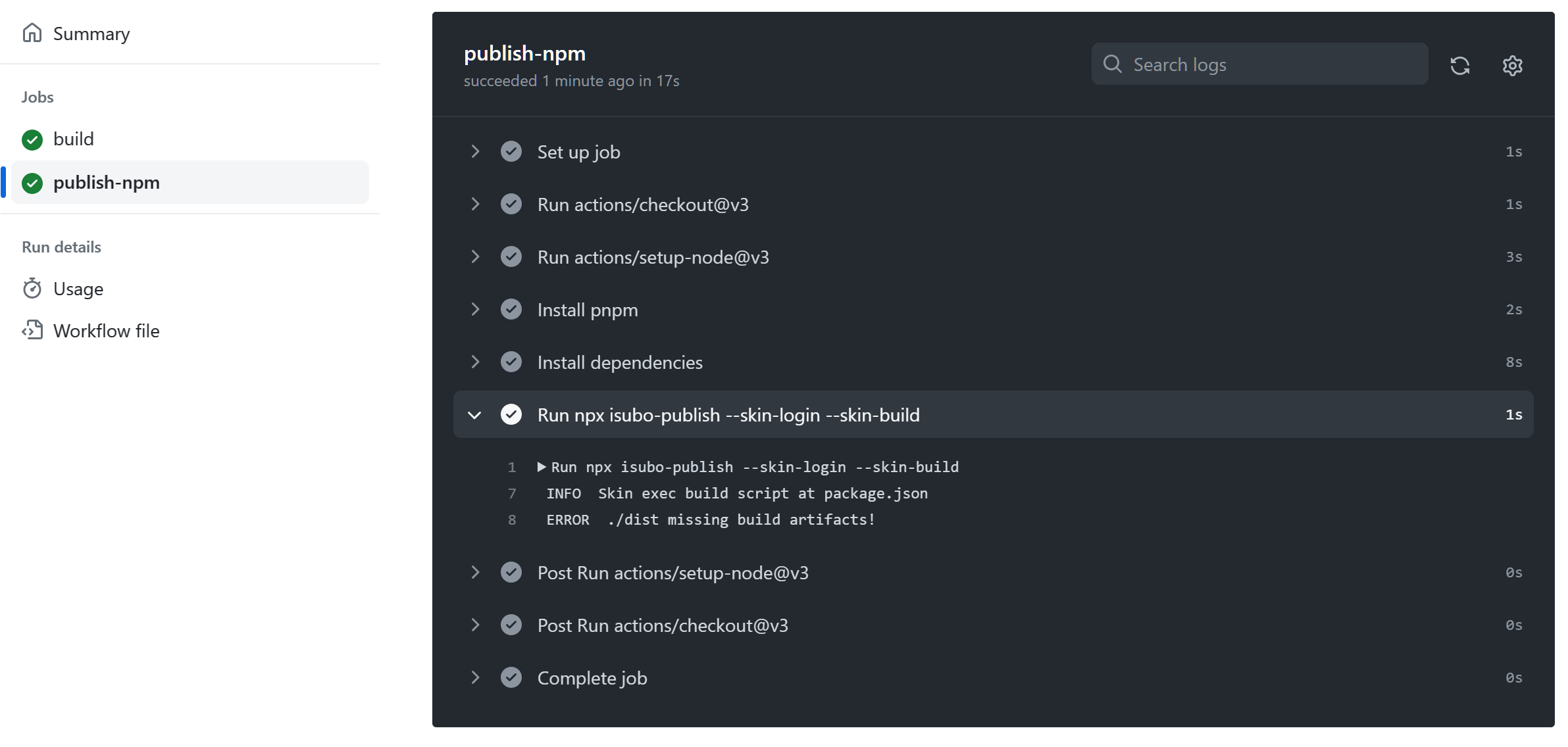Open the Workflow file icon
This screenshot has height=747, width=1568.
point(32,331)
